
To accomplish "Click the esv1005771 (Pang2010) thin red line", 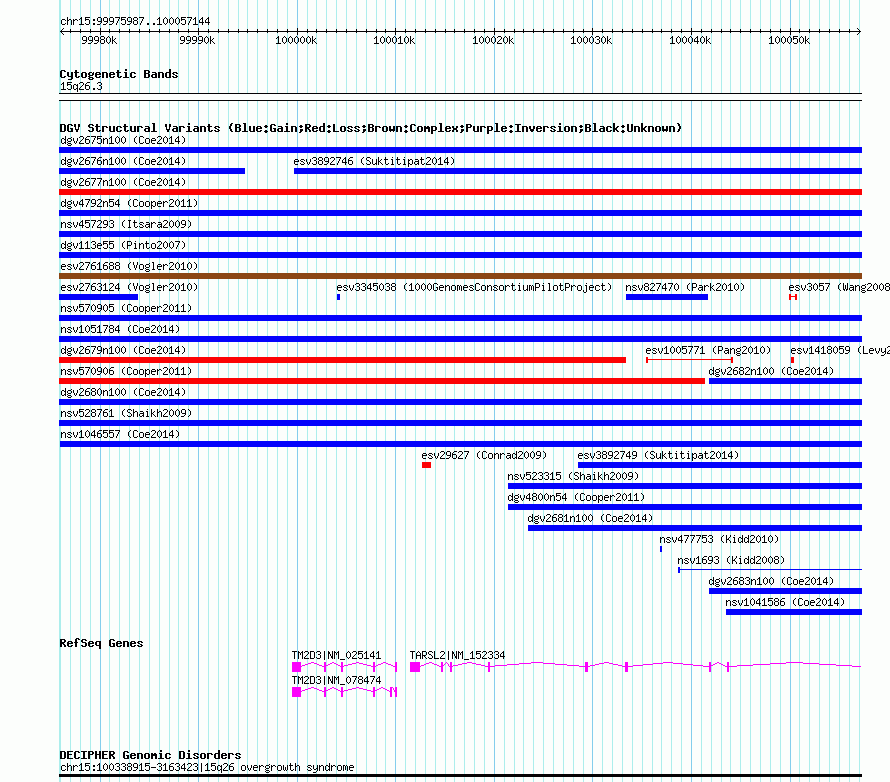I will click(690, 360).
